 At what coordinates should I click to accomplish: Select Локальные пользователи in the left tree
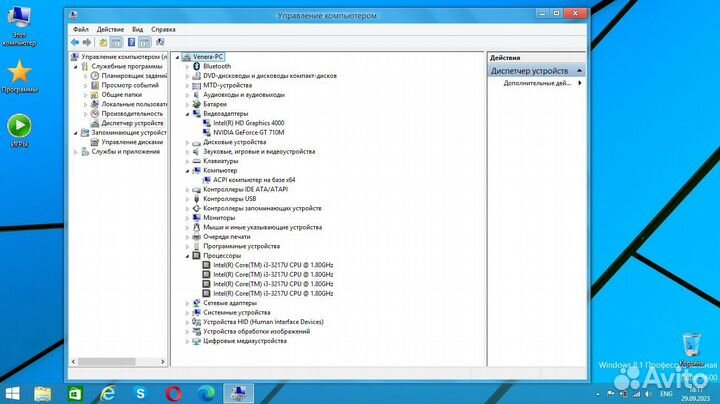pyautogui.click(x=134, y=104)
